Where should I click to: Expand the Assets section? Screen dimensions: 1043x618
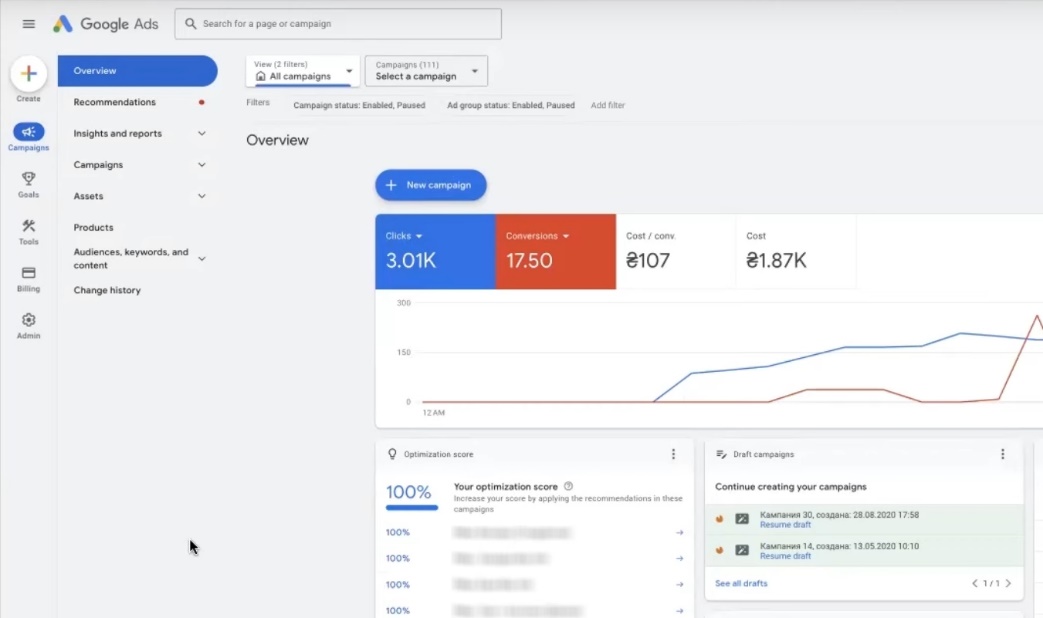[x=201, y=196]
